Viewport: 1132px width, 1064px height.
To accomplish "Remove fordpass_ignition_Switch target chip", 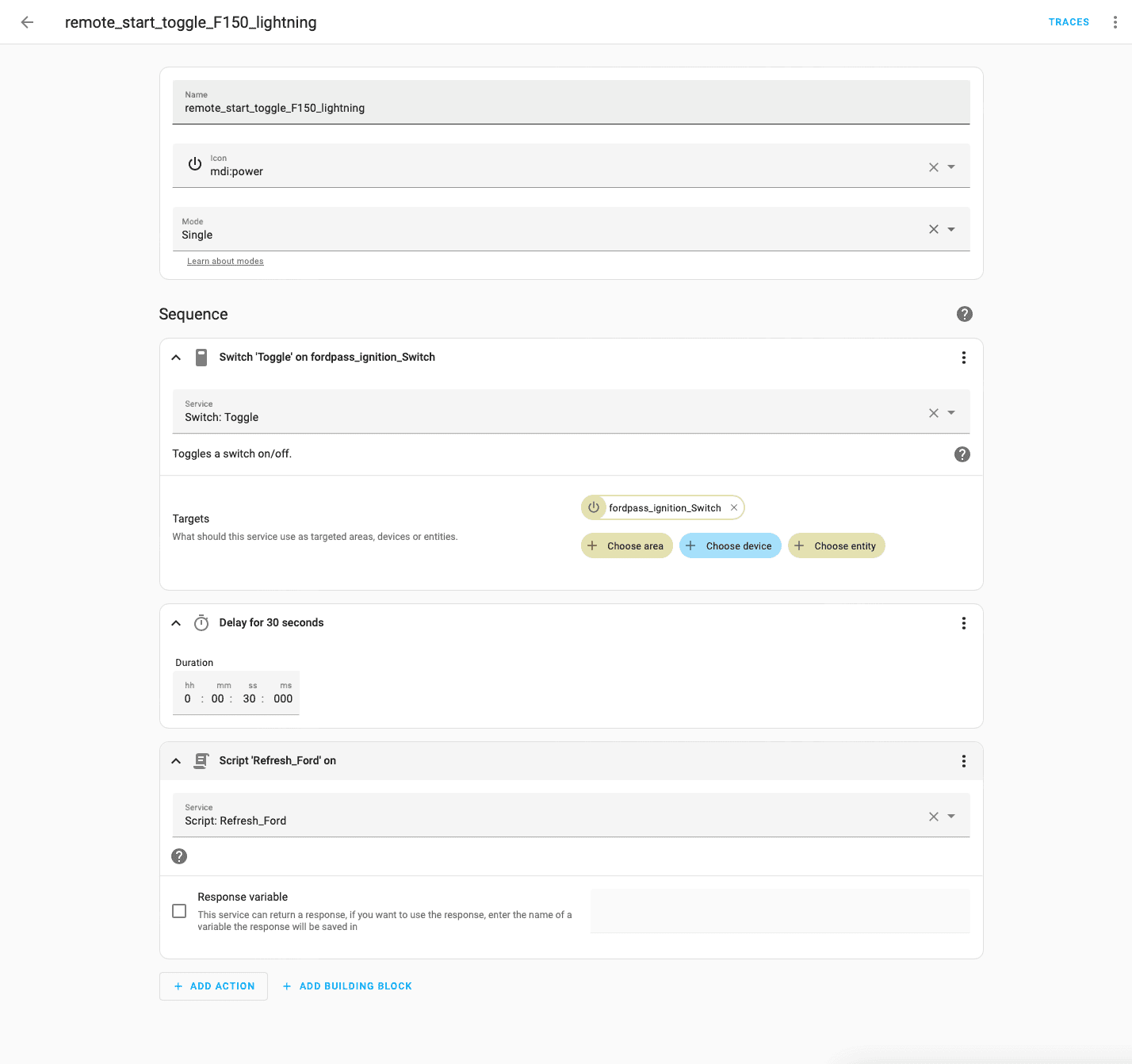I will coord(734,508).
